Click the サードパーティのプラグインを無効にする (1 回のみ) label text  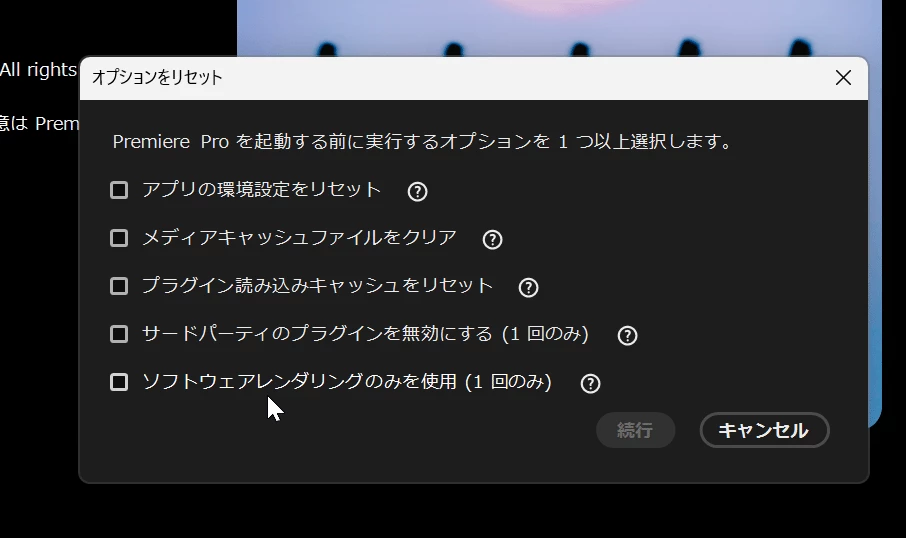click(365, 334)
